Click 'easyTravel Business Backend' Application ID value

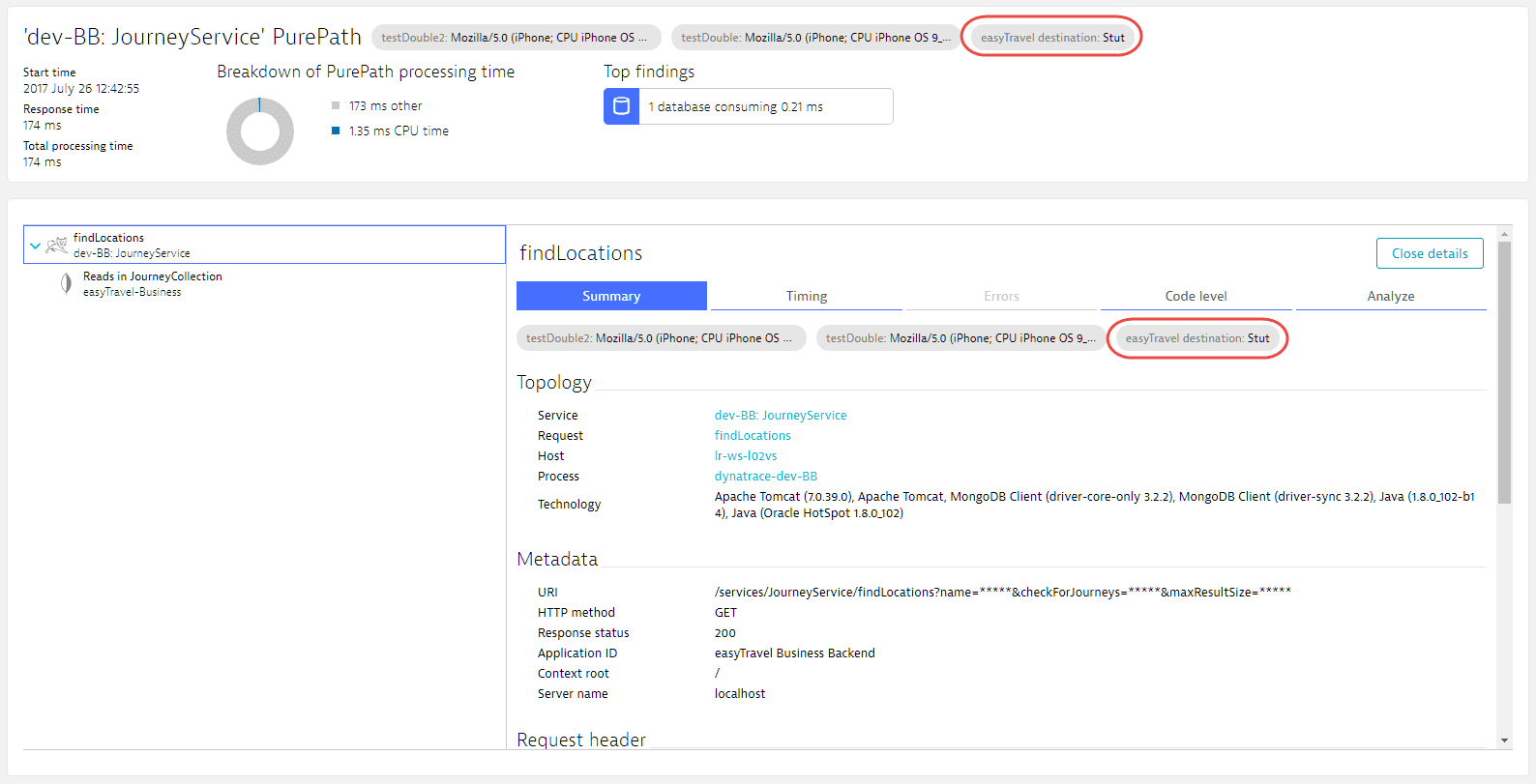click(x=795, y=653)
